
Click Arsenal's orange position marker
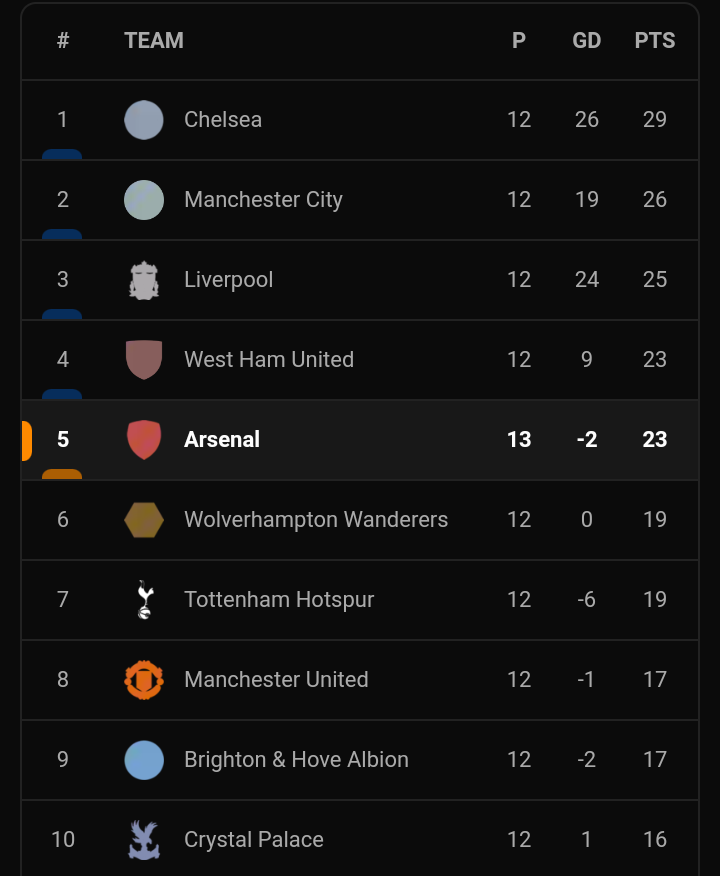62,474
